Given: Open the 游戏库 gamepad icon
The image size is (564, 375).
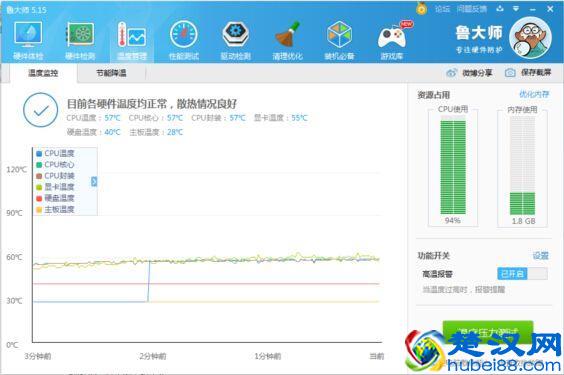Looking at the screenshot, I should point(393,35).
